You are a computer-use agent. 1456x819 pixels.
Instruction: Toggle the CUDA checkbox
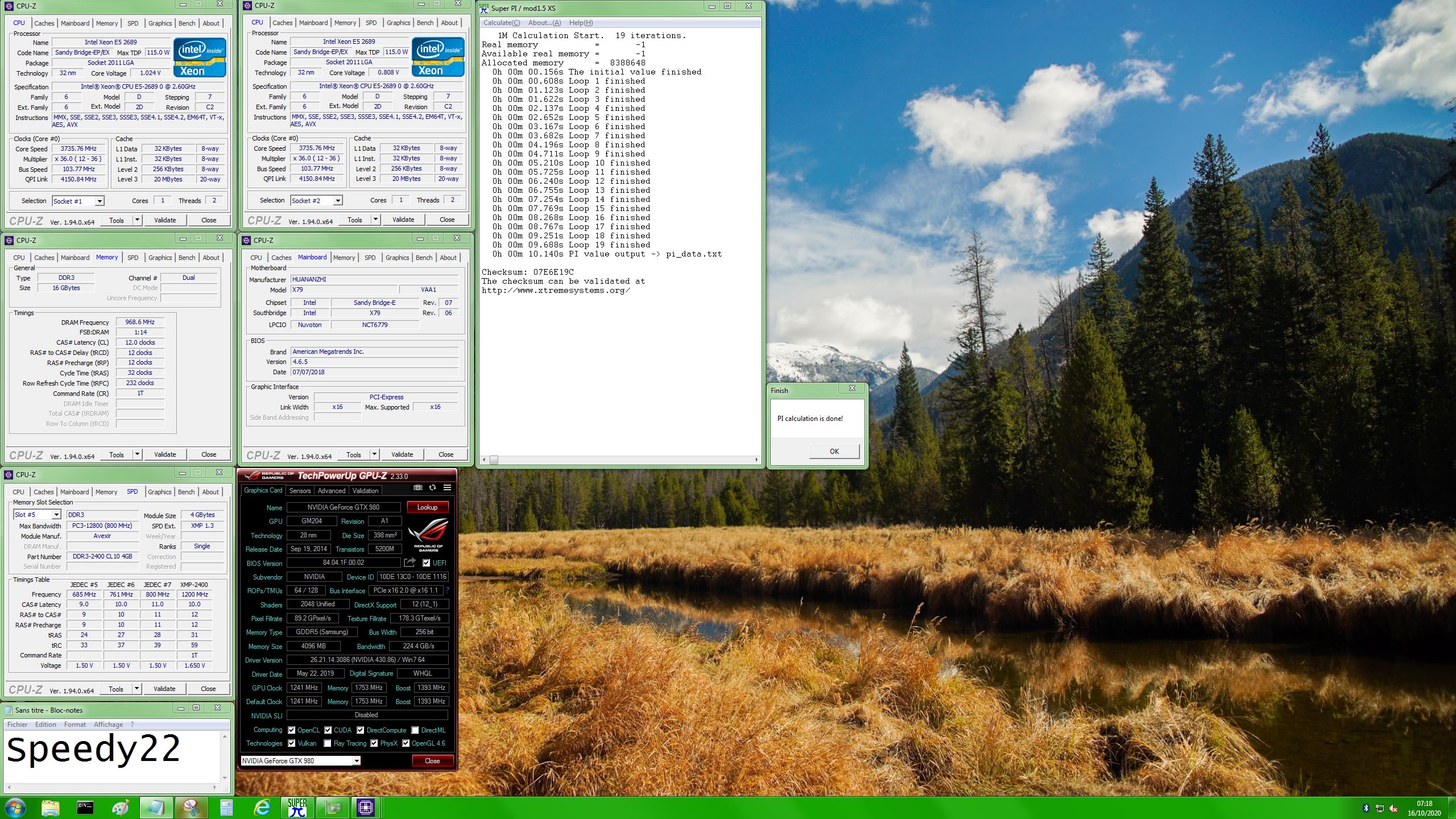point(328,730)
